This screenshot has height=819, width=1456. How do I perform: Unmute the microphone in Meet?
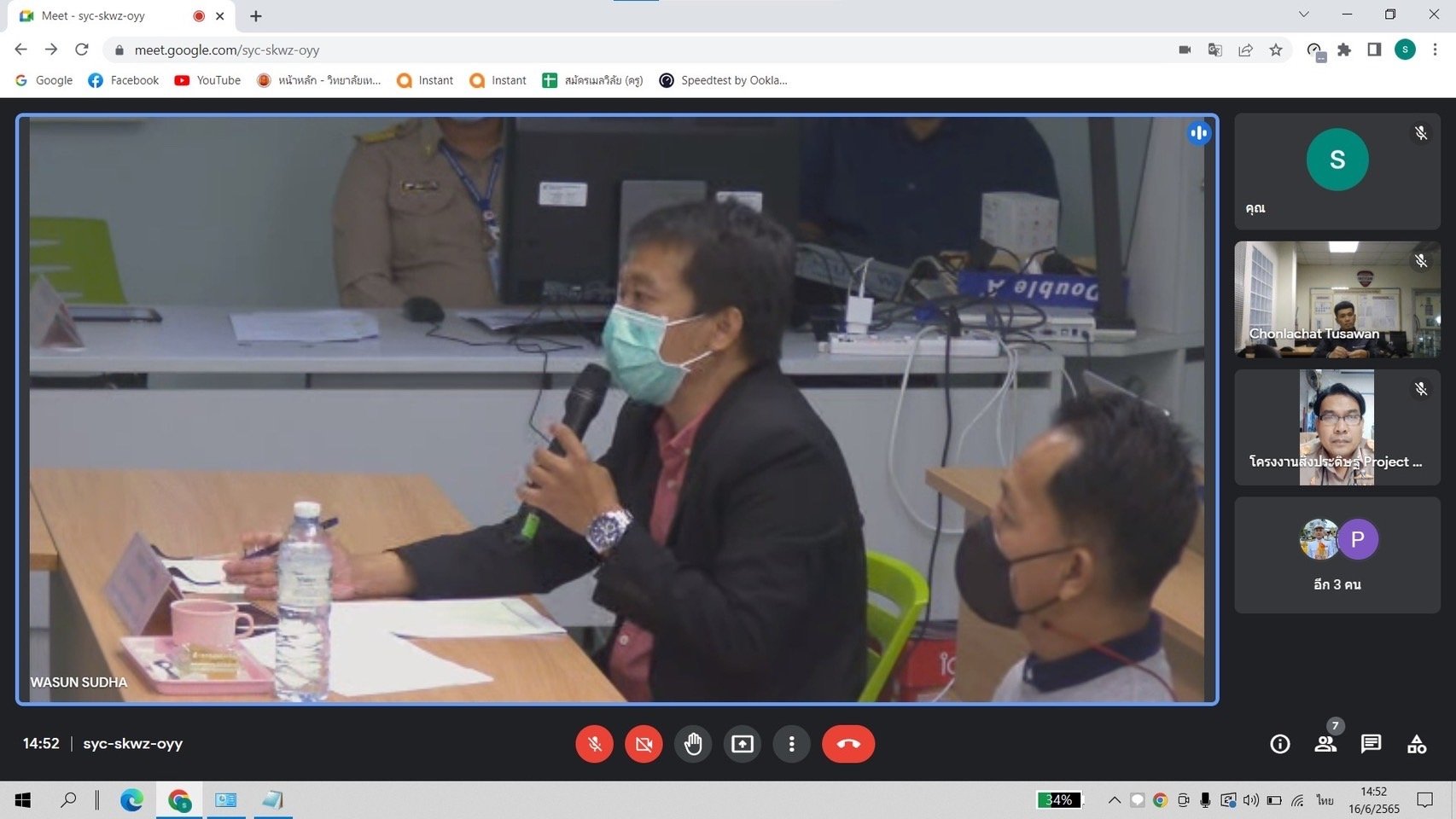[x=594, y=744]
